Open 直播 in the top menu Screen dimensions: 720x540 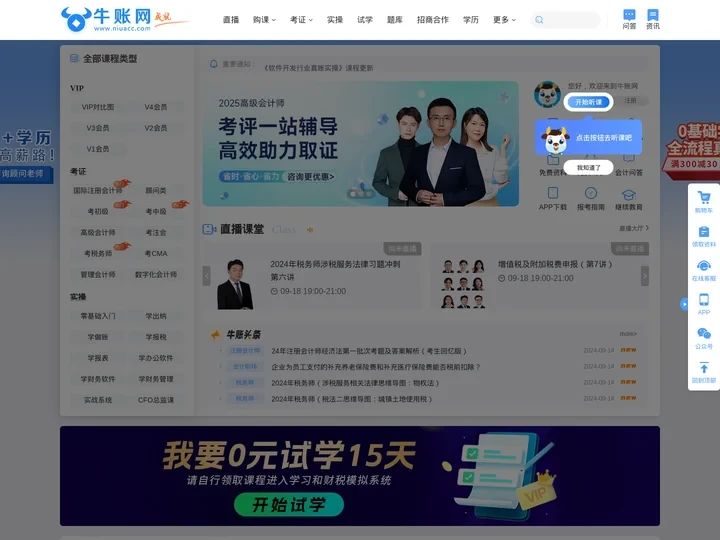[231, 20]
